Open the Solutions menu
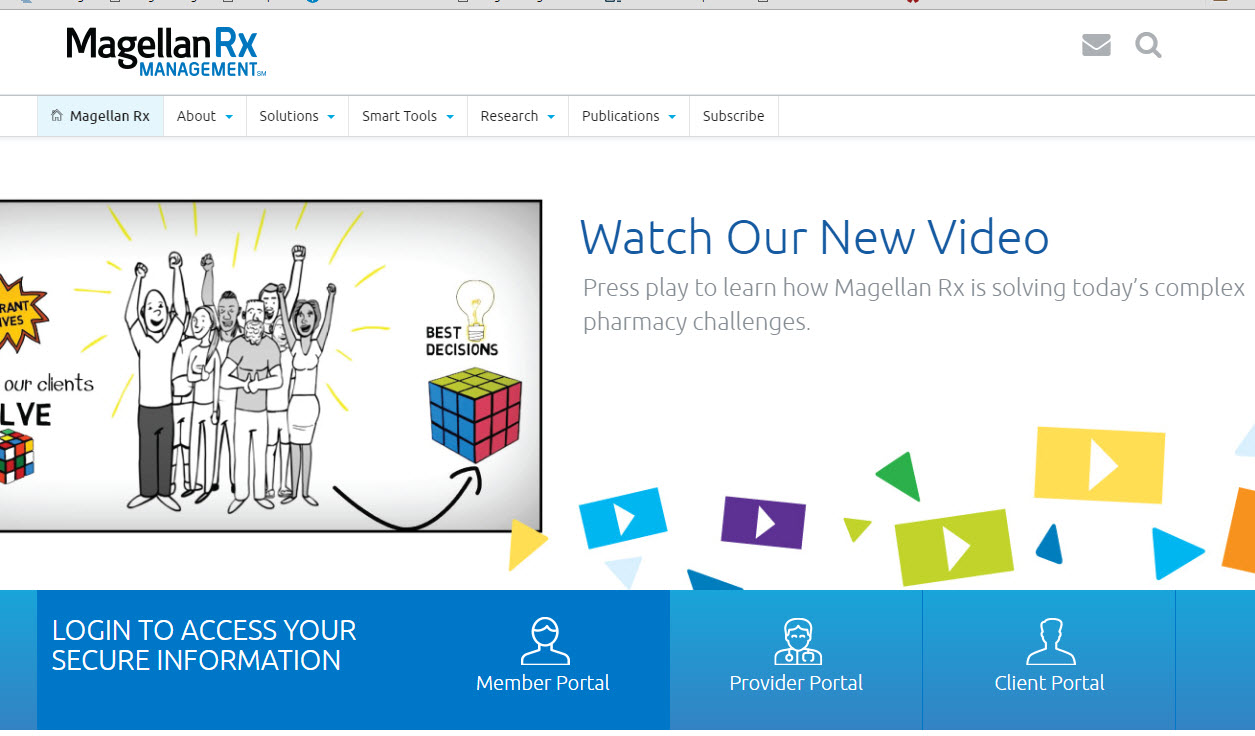 (x=297, y=116)
